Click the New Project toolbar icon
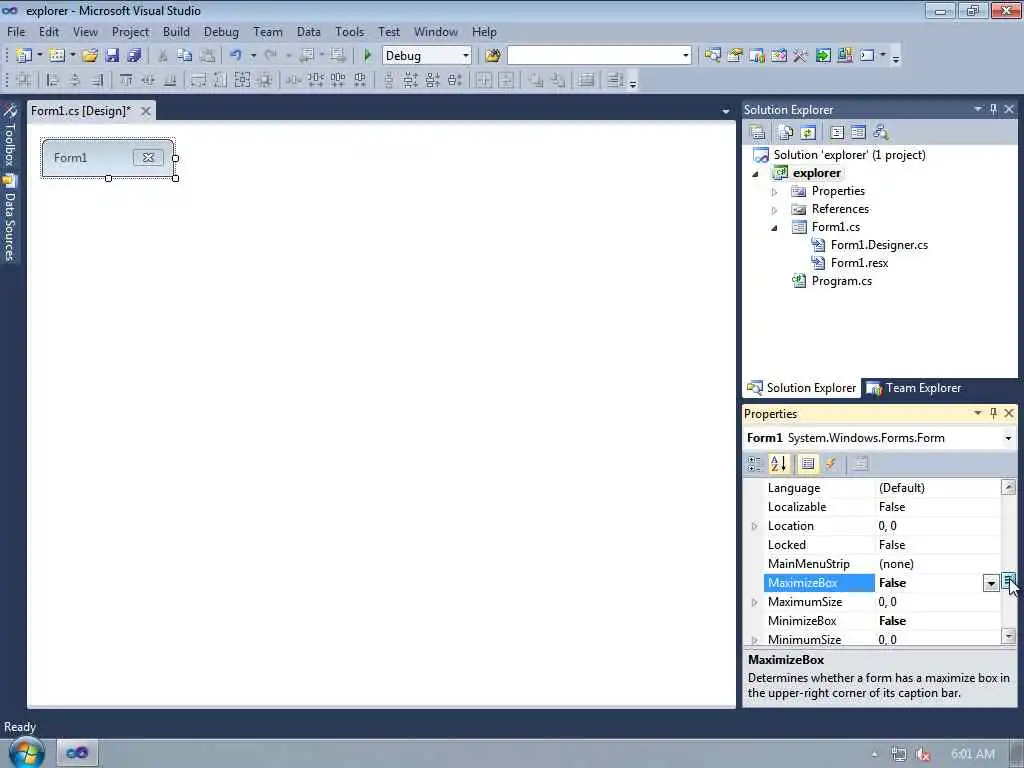The width and height of the screenshot is (1024, 768). (x=24, y=56)
